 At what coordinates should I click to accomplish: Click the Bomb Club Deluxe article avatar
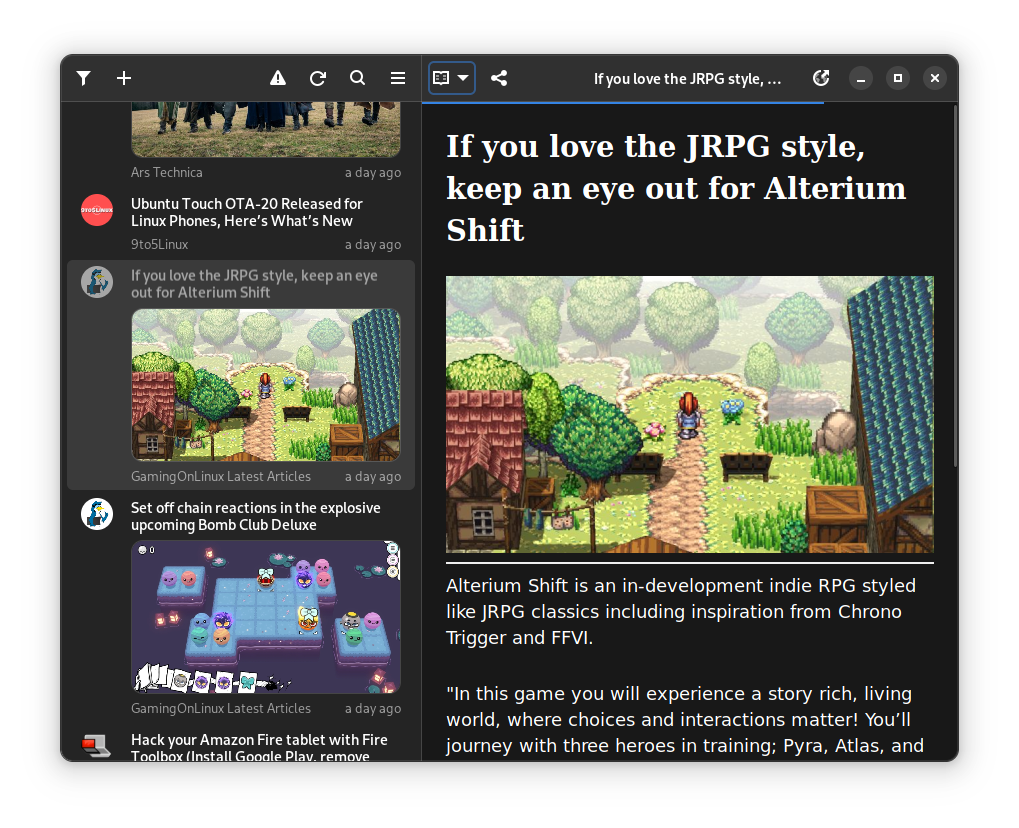[x=97, y=515]
